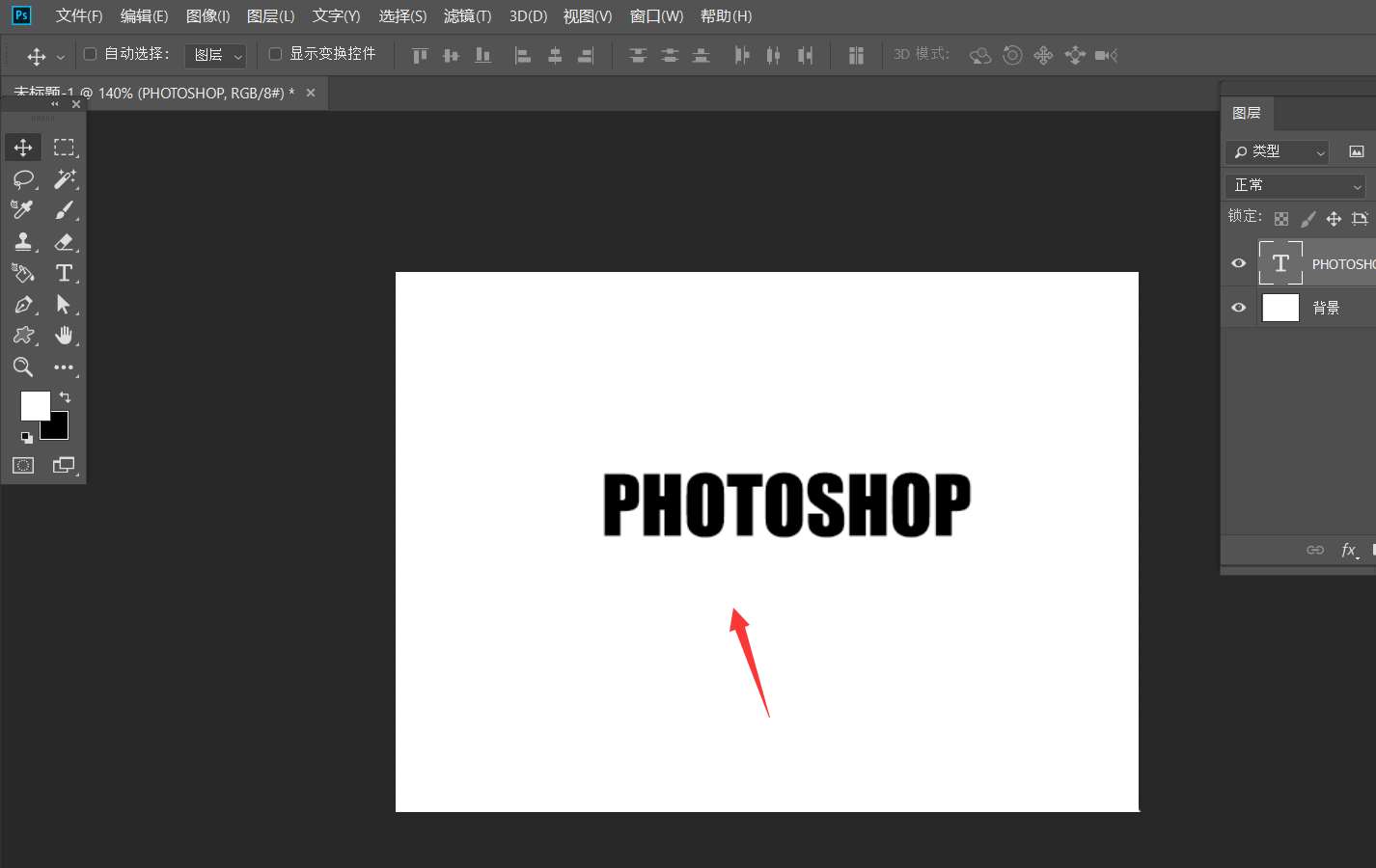The width and height of the screenshot is (1376, 868).
Task: Activate the Brush tool
Action: 65,210
